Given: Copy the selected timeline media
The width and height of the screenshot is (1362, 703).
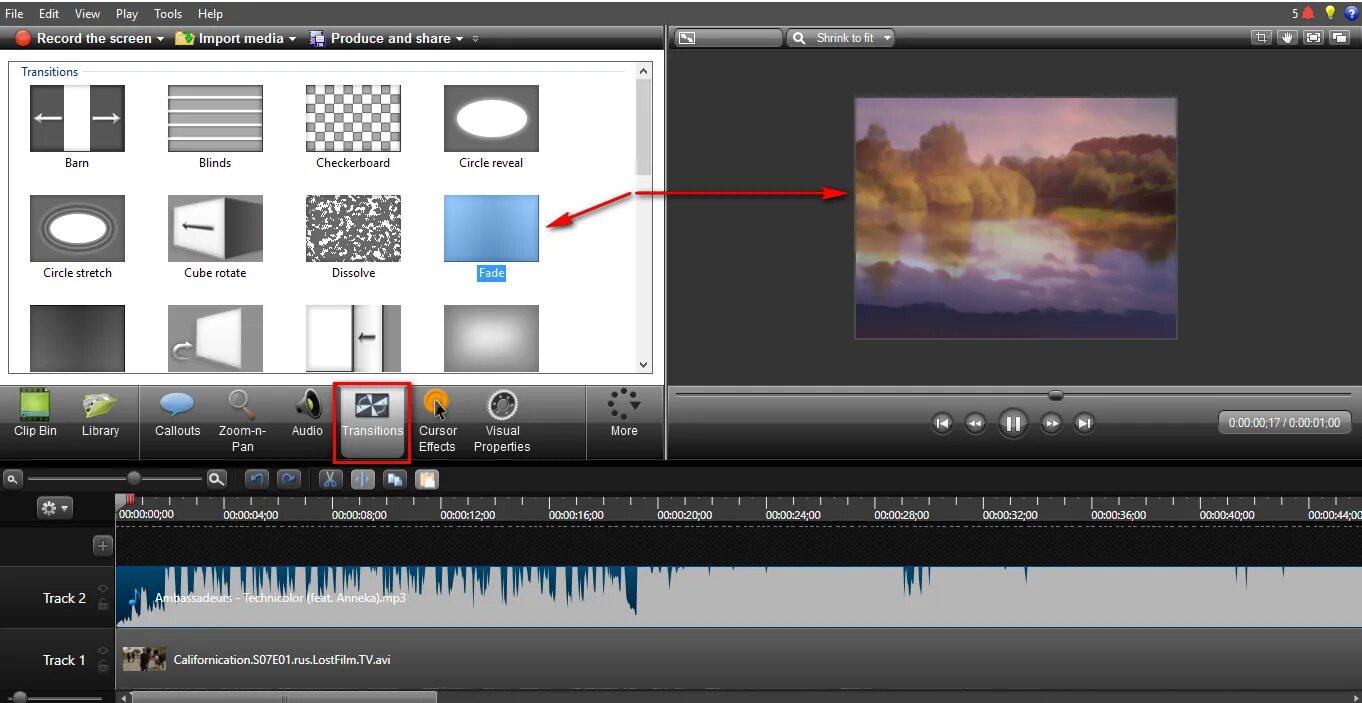Looking at the screenshot, I should [395, 479].
